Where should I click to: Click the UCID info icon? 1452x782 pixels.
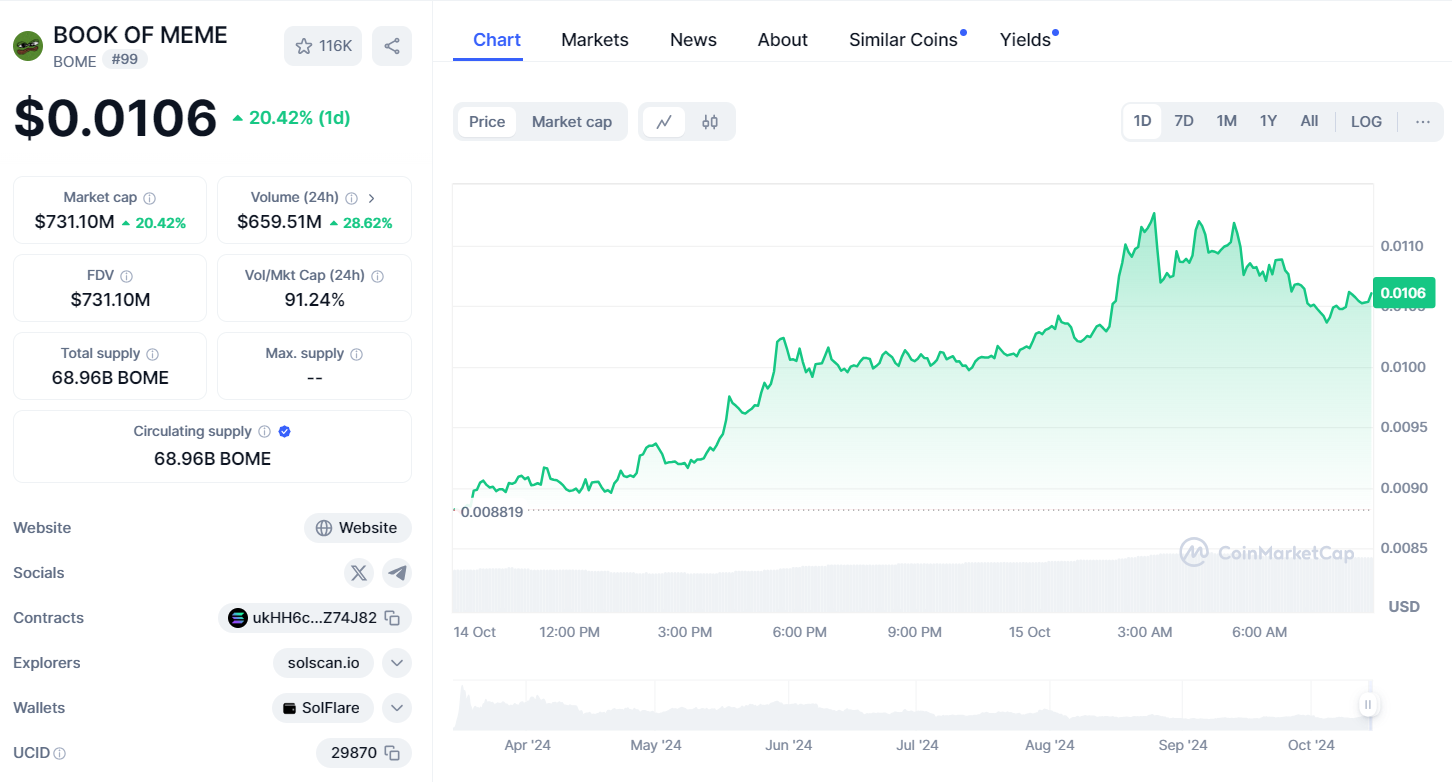click(x=60, y=753)
